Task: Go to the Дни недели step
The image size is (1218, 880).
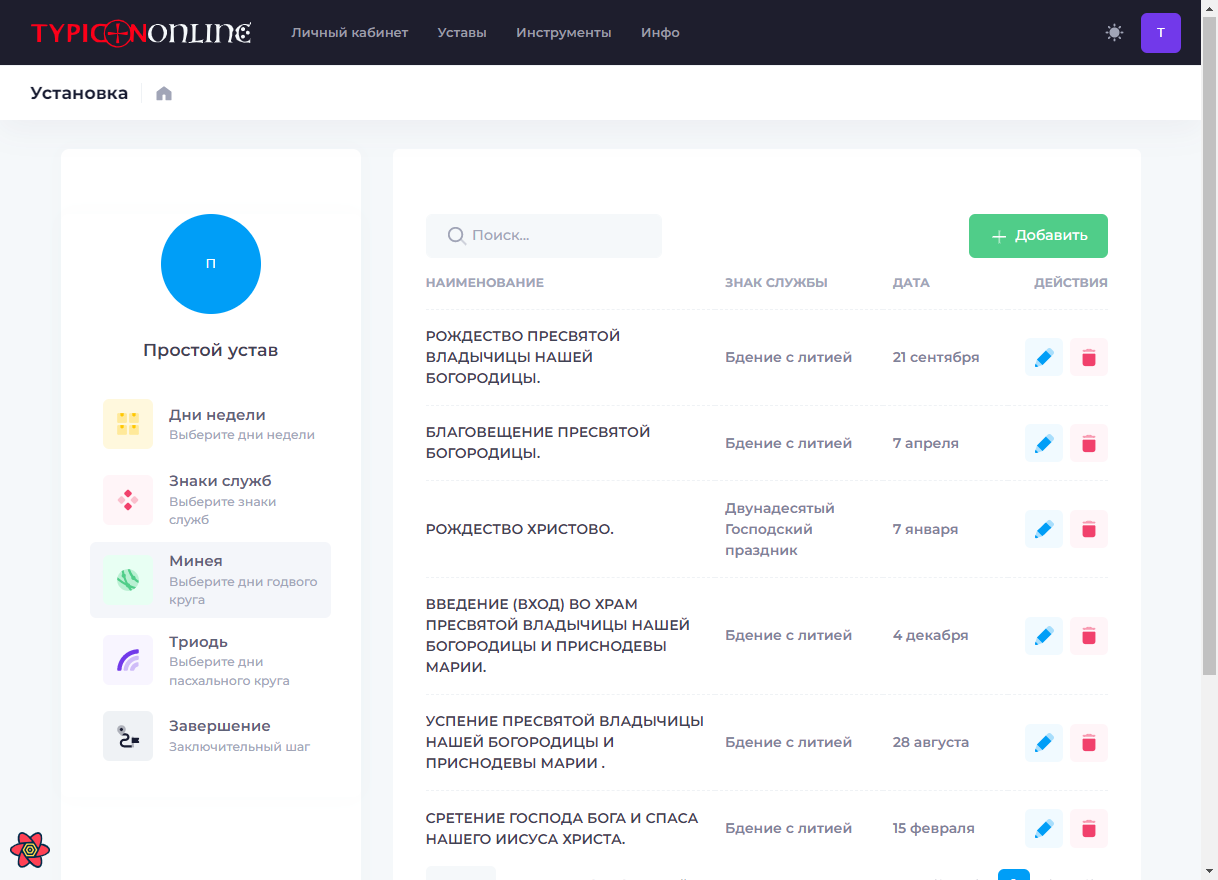Action: pyautogui.click(x=210, y=424)
